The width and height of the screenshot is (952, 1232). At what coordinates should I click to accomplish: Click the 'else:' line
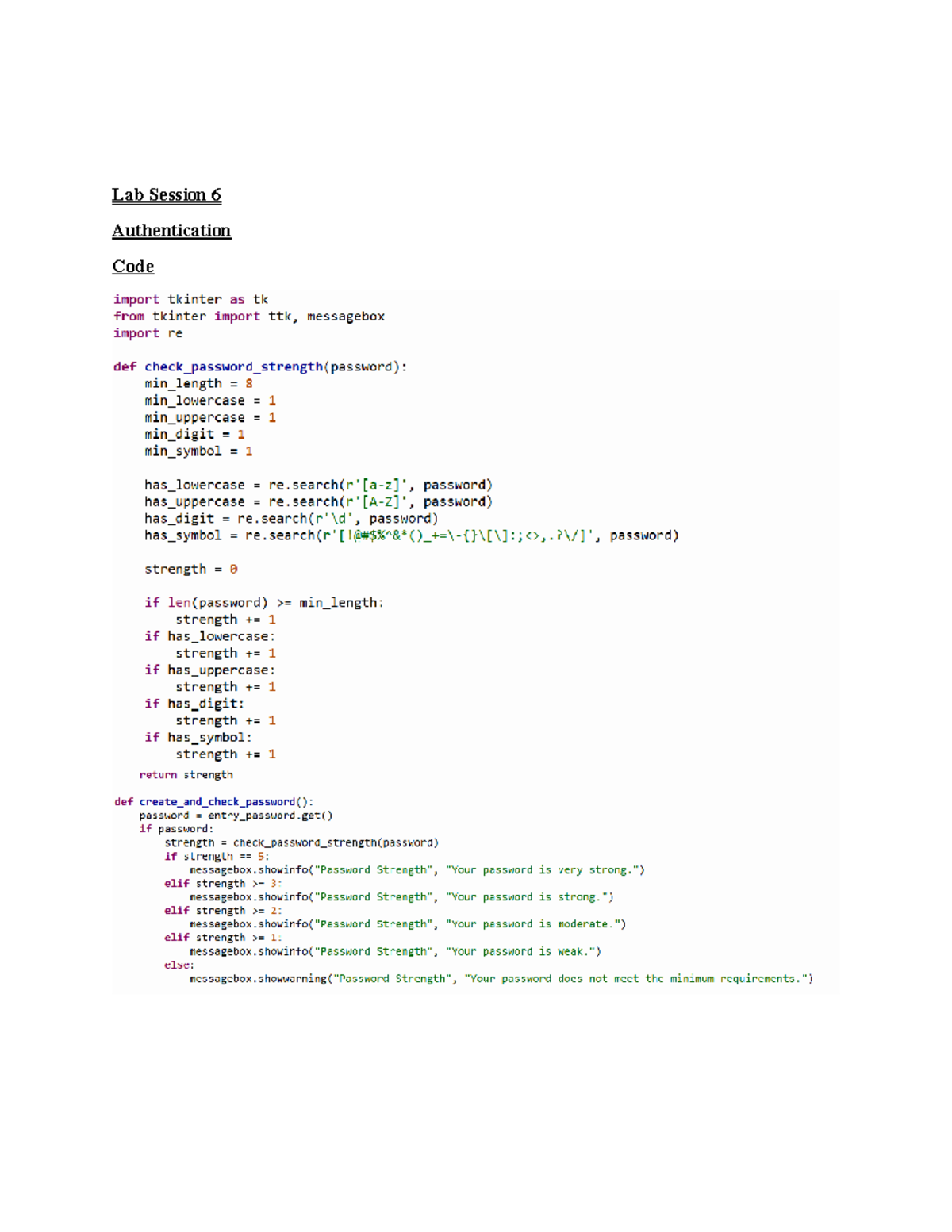click(x=179, y=965)
